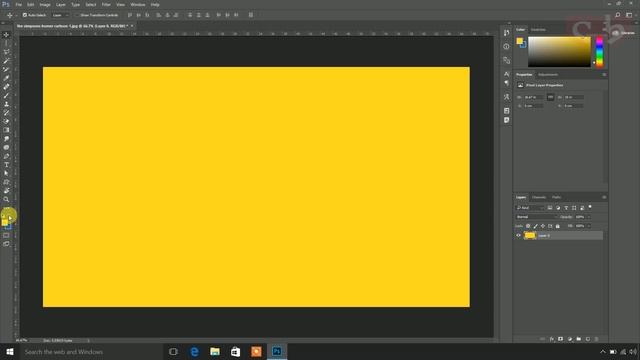
Task: Open the Info panel icon in the dock
Action: [507, 47]
